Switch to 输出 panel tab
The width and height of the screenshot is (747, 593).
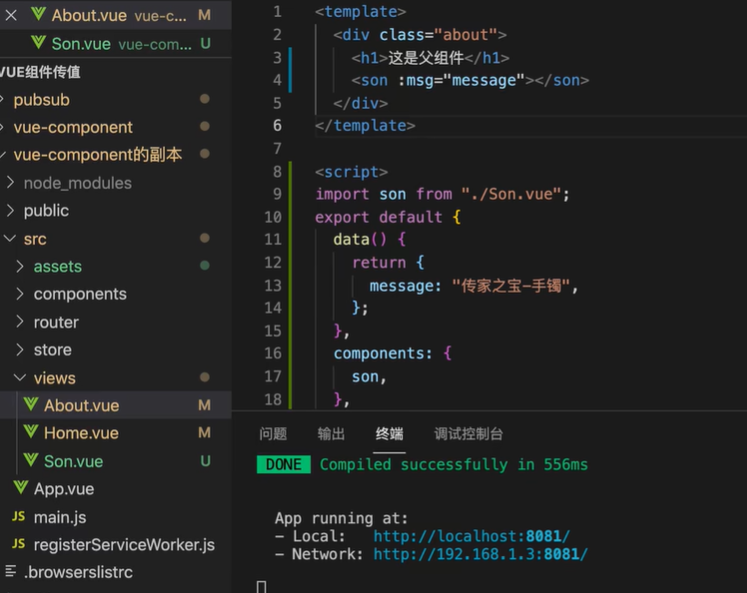(x=331, y=434)
